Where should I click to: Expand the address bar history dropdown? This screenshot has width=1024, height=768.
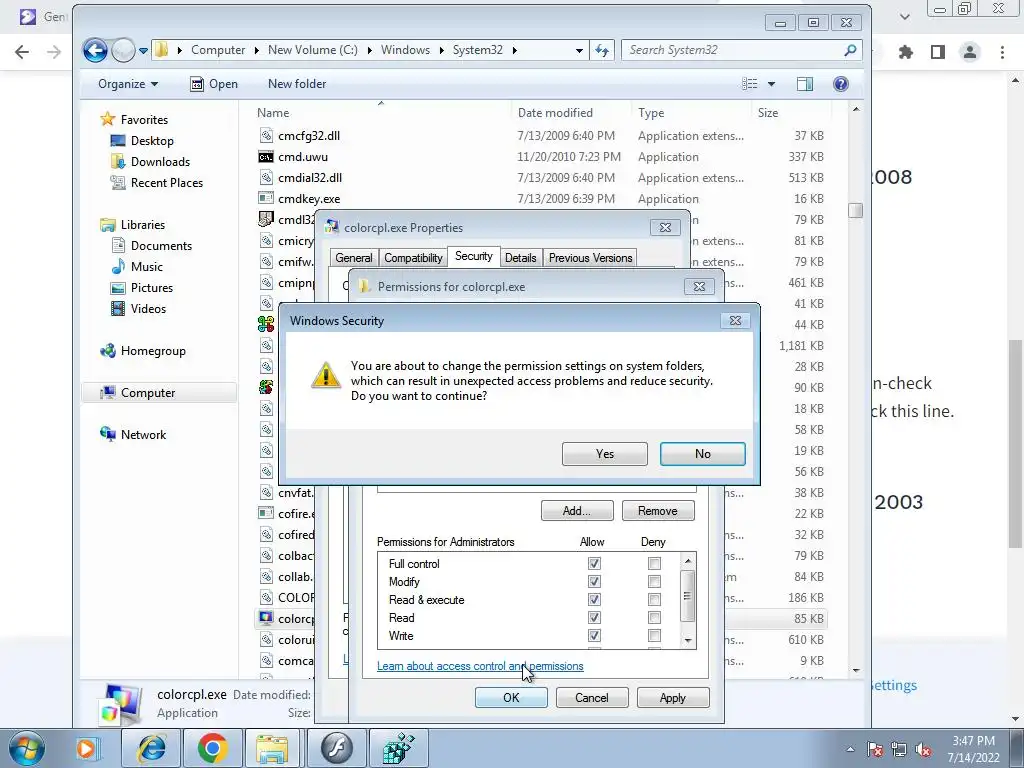point(579,50)
